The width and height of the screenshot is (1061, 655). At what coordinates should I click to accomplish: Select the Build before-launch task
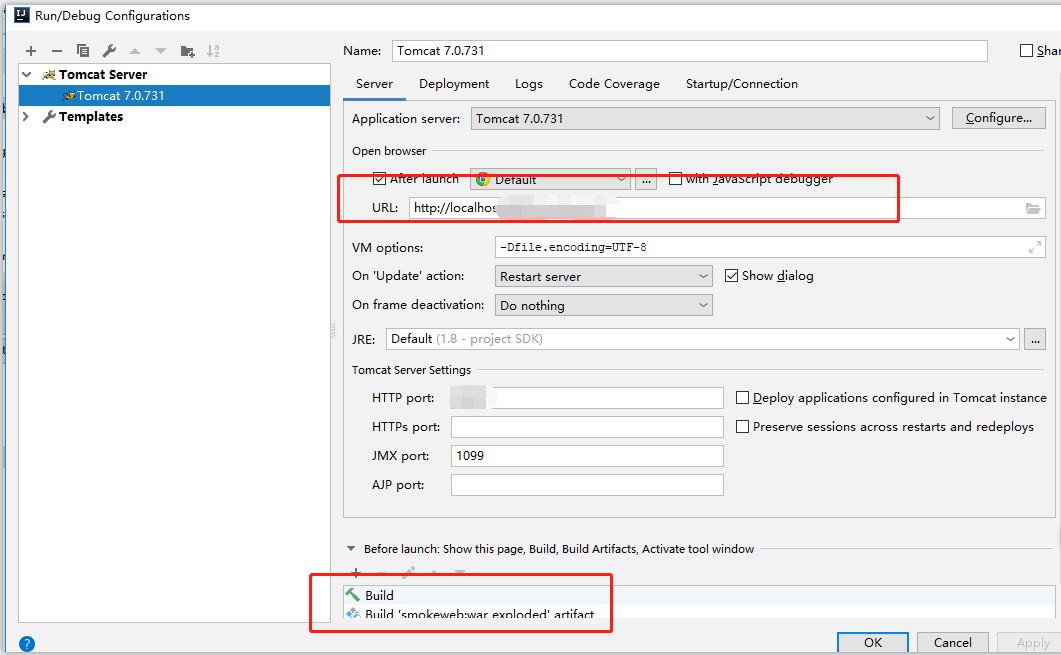[x=699, y=595]
